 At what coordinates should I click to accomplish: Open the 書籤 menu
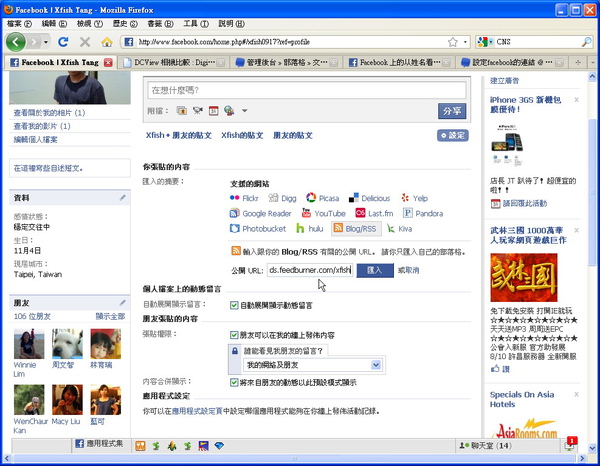[160, 24]
